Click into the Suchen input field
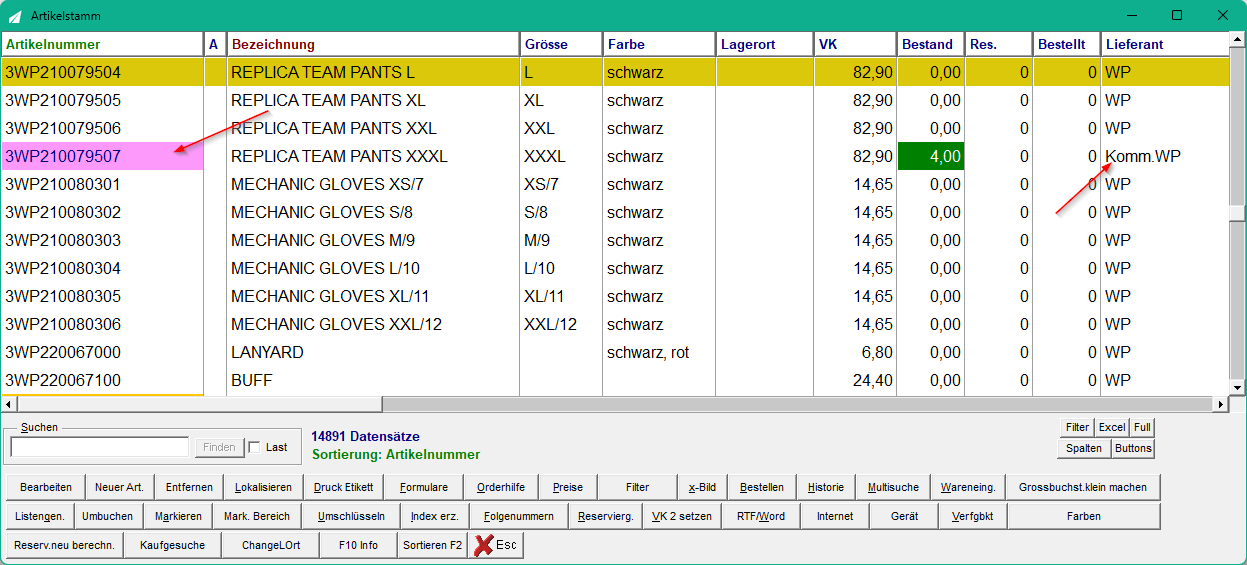1247x565 pixels. pos(100,447)
